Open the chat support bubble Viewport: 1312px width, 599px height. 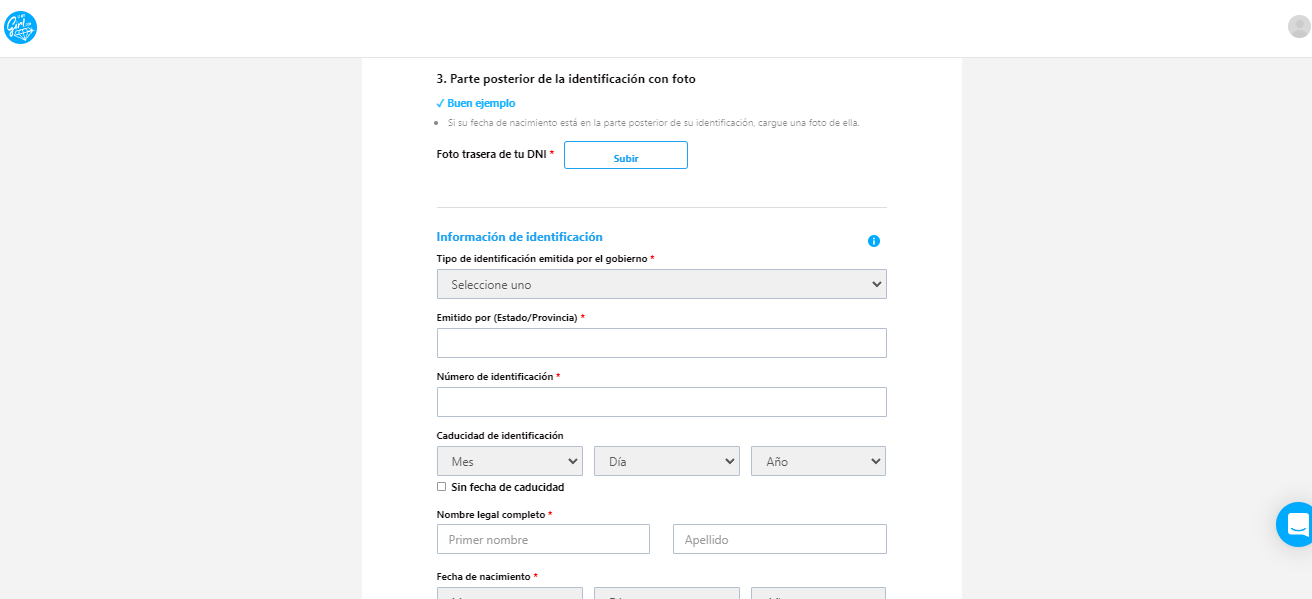click(1296, 524)
